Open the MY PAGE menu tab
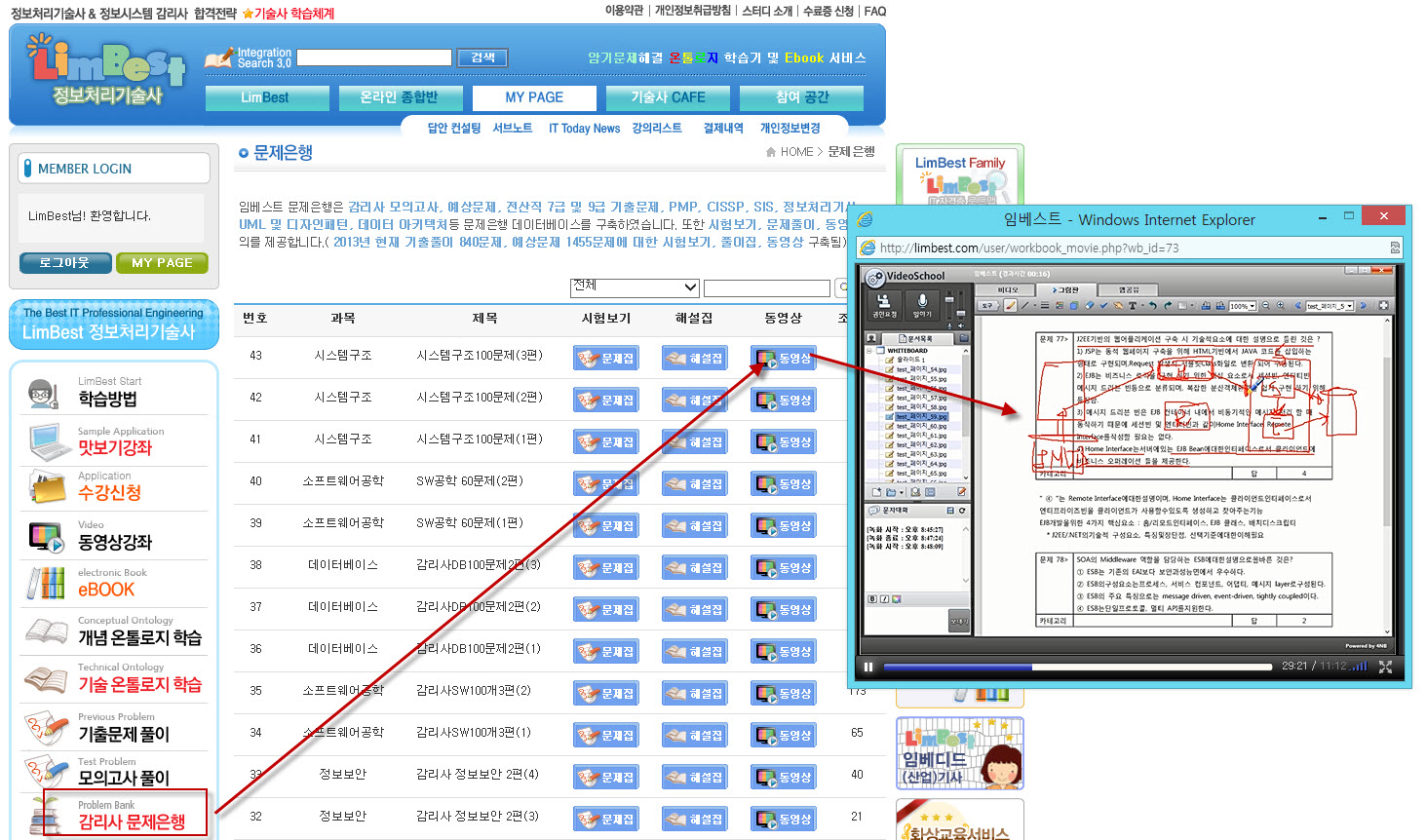The image size is (1426, 840). pyautogui.click(x=533, y=97)
